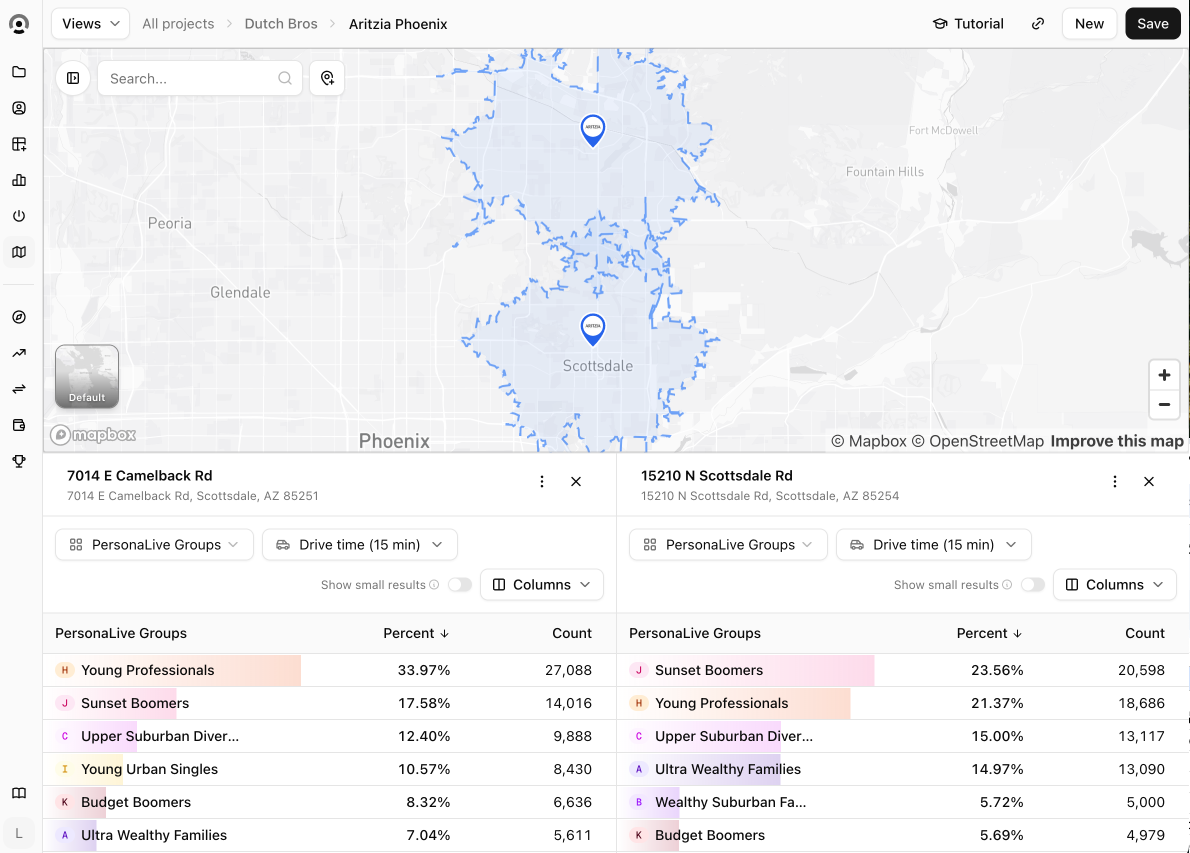The image size is (1190, 853).
Task: Click Count header in Scottsdale Rd table
Action: [1144, 633]
